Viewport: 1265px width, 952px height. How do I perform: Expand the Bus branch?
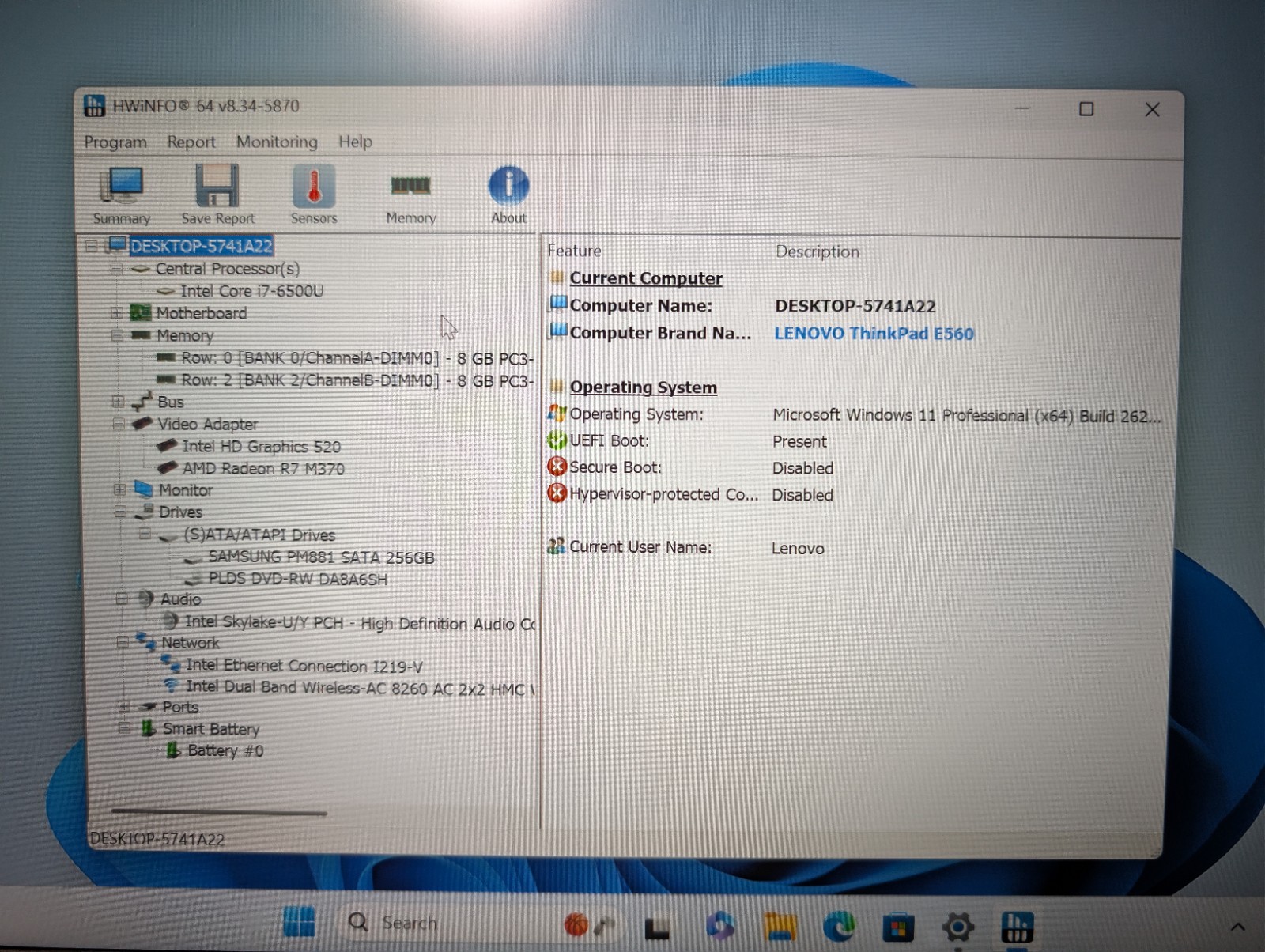pos(118,402)
